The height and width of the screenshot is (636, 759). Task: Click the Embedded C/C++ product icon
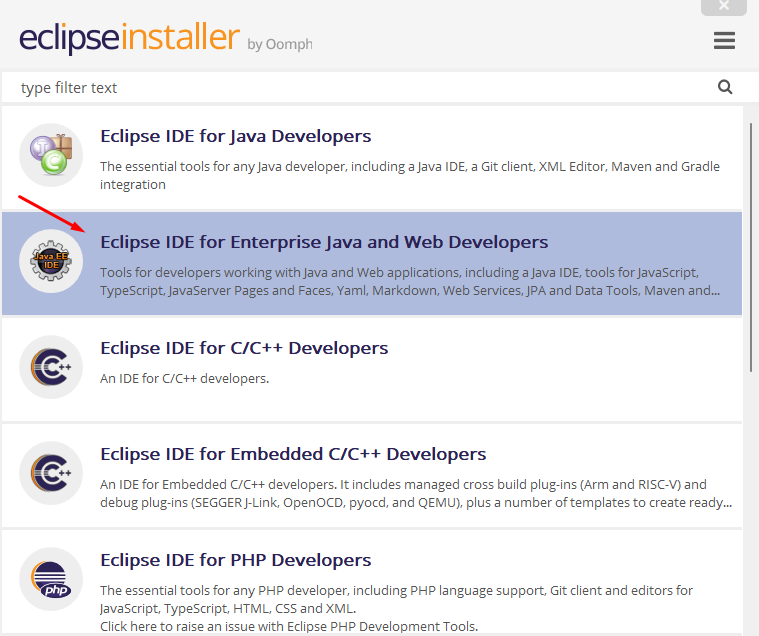coord(51,473)
